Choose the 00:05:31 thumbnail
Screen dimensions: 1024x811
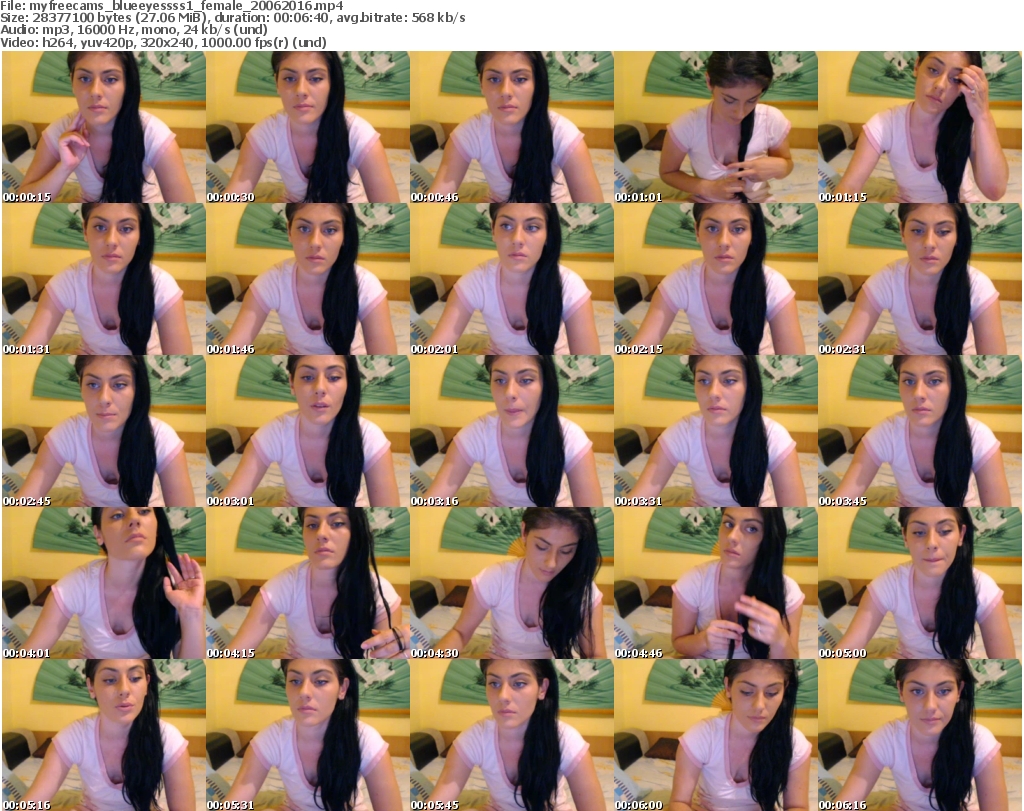(x=308, y=735)
